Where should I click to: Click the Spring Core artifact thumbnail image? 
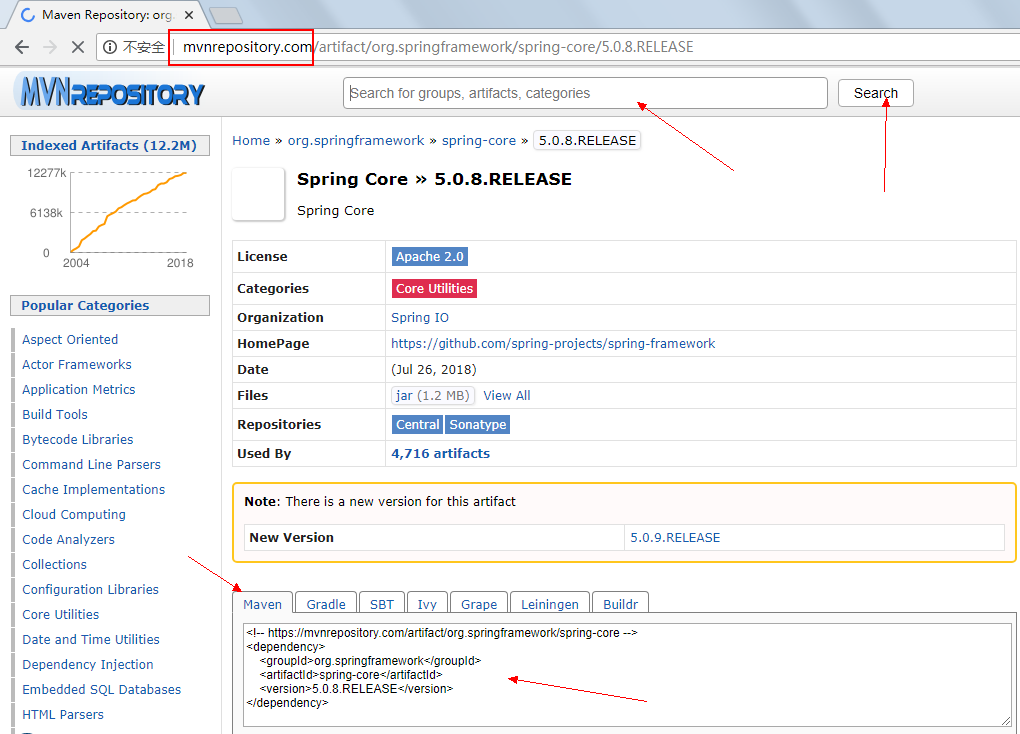coord(258,194)
